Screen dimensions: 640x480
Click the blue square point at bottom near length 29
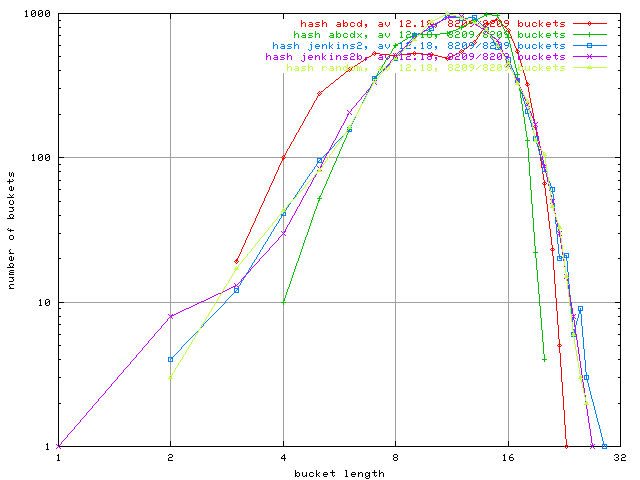click(604, 447)
